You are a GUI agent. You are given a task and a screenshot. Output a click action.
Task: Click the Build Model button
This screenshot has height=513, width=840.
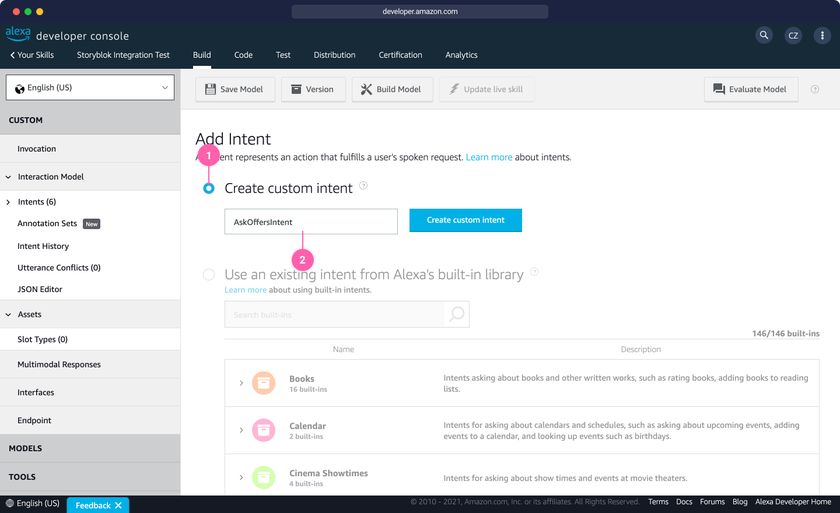tap(392, 89)
